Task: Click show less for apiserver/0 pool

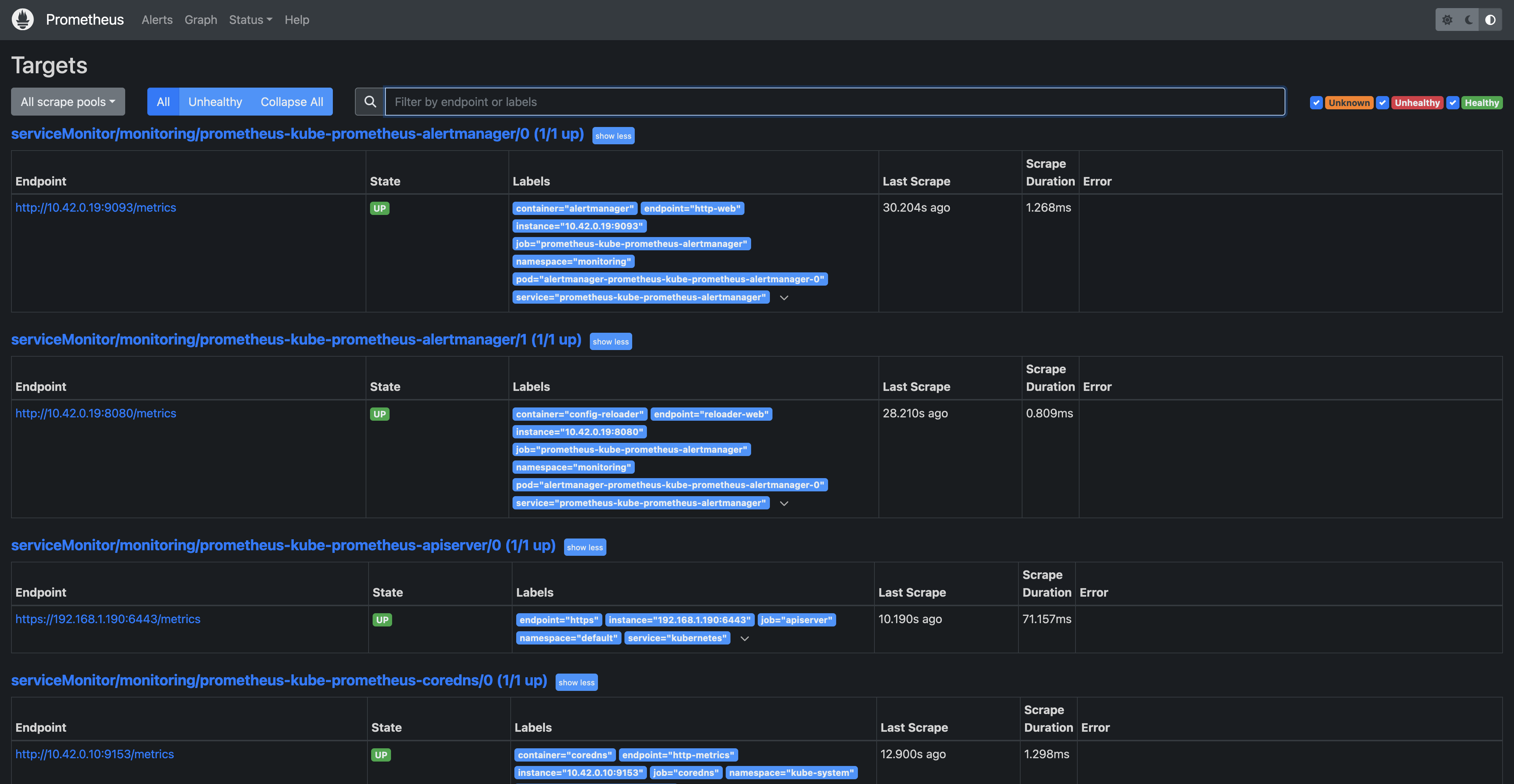Action: (x=584, y=547)
